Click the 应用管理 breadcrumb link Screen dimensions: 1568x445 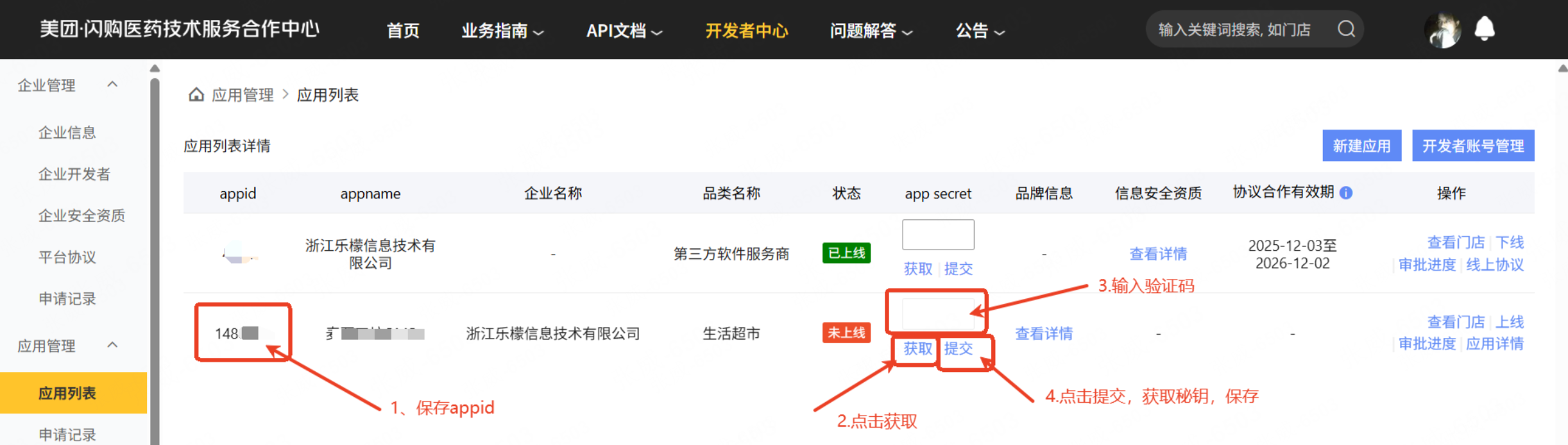coord(243,95)
